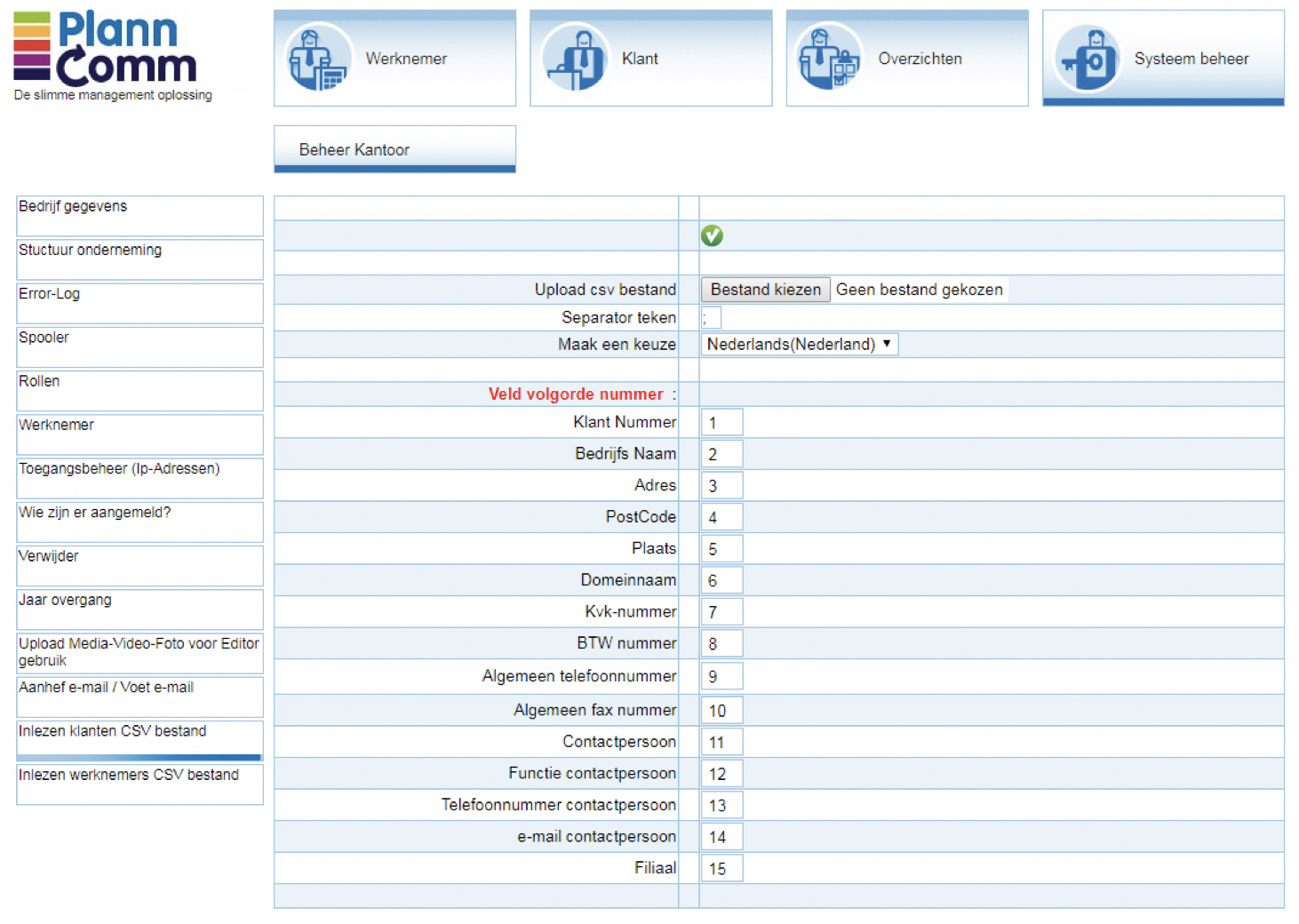1299x924 pixels.
Task: Focus the Klant Nummer order field
Action: [x=721, y=423]
